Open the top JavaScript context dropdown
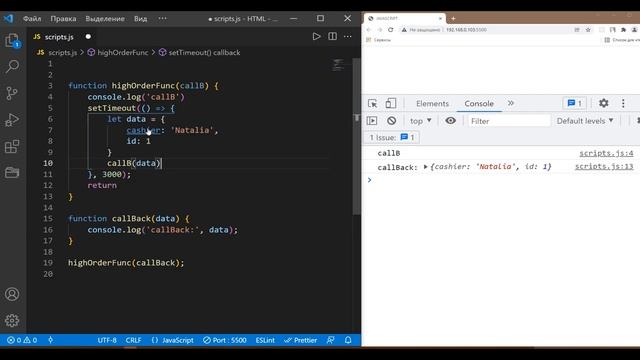Screen dimensions: 640x360 tap(420, 121)
